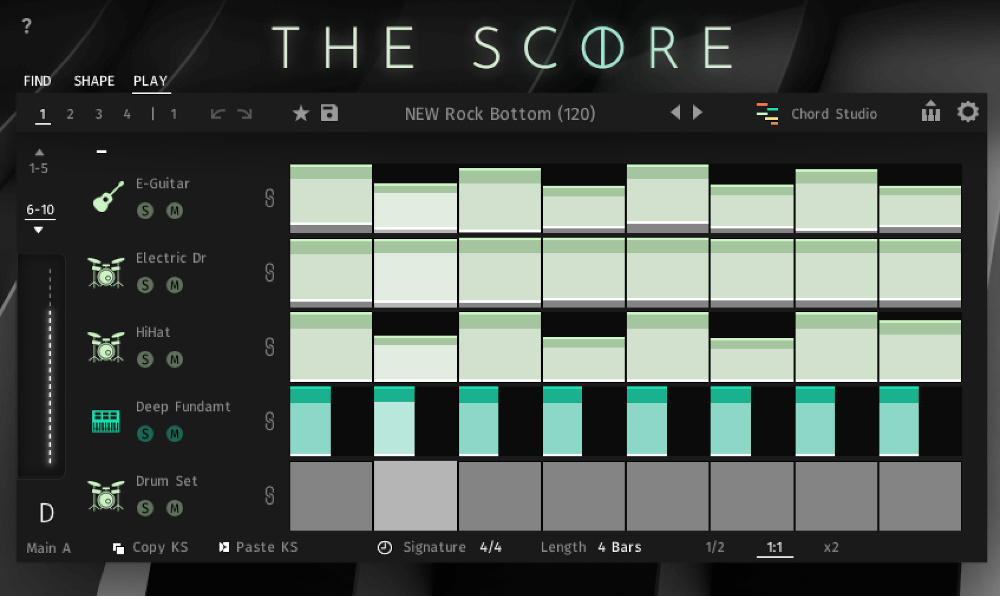The image size is (1000, 596).
Task: Solo the Electric Dr track
Action: click(145, 285)
